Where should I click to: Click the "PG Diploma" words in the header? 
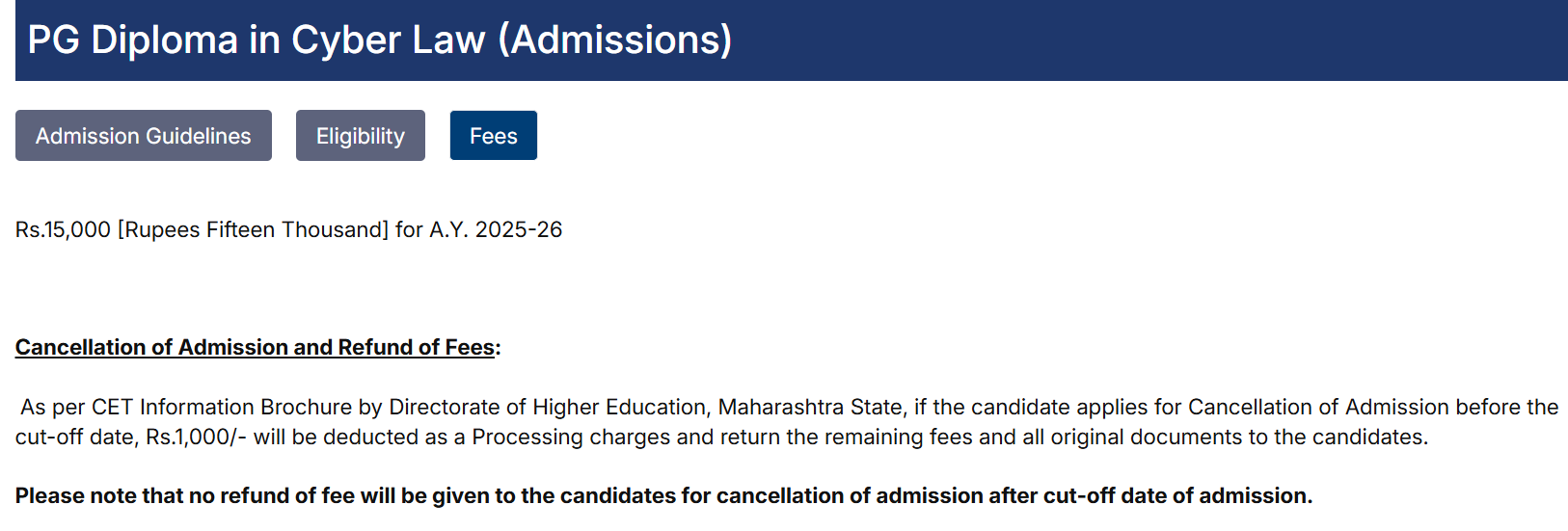[132, 40]
